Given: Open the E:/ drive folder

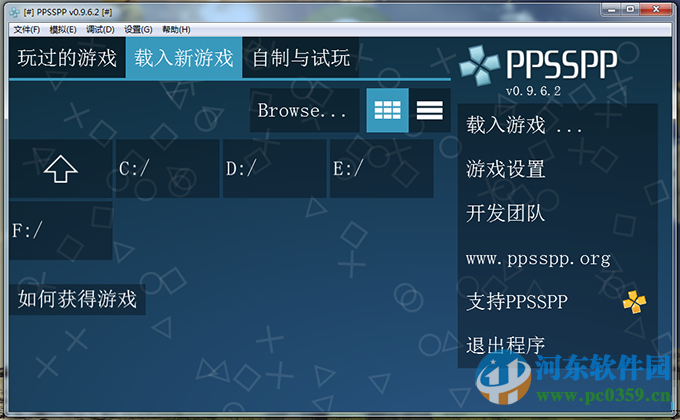Looking at the screenshot, I should [382, 169].
